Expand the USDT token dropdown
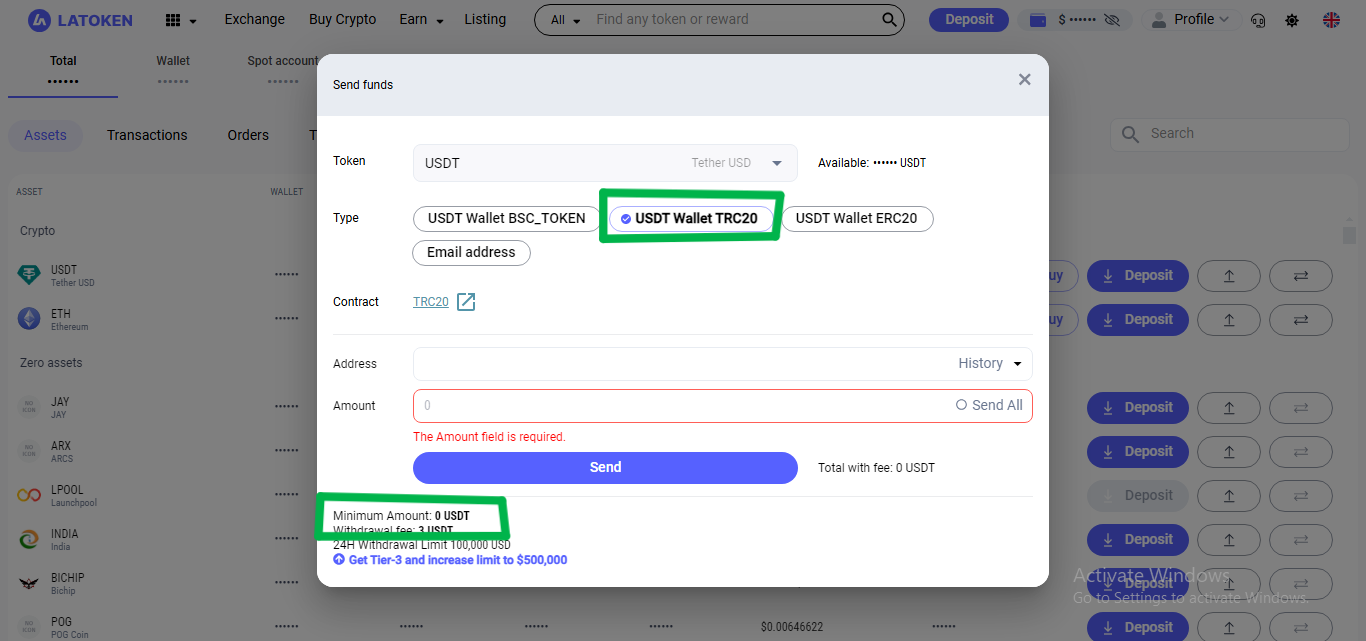Viewport: 1366px width, 641px height. (x=777, y=163)
